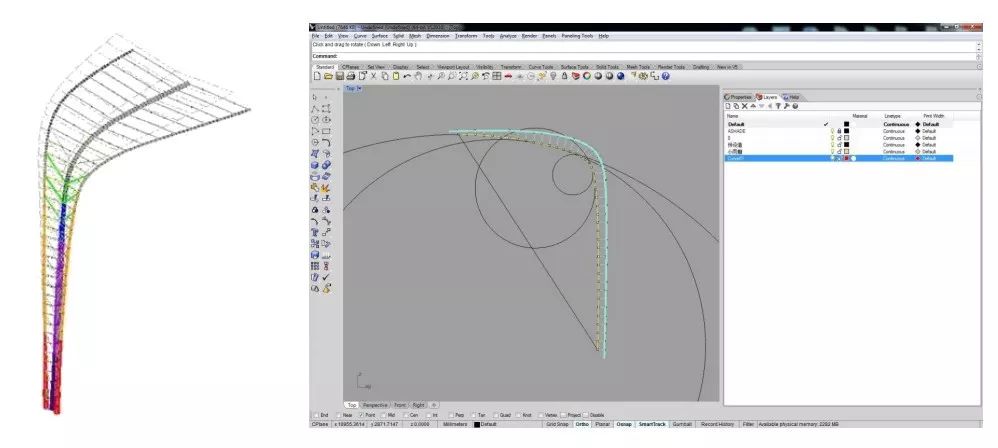Toggle the Cen osnap checkbox
Image resolution: width=998 pixels, height=448 pixels.
point(405,415)
